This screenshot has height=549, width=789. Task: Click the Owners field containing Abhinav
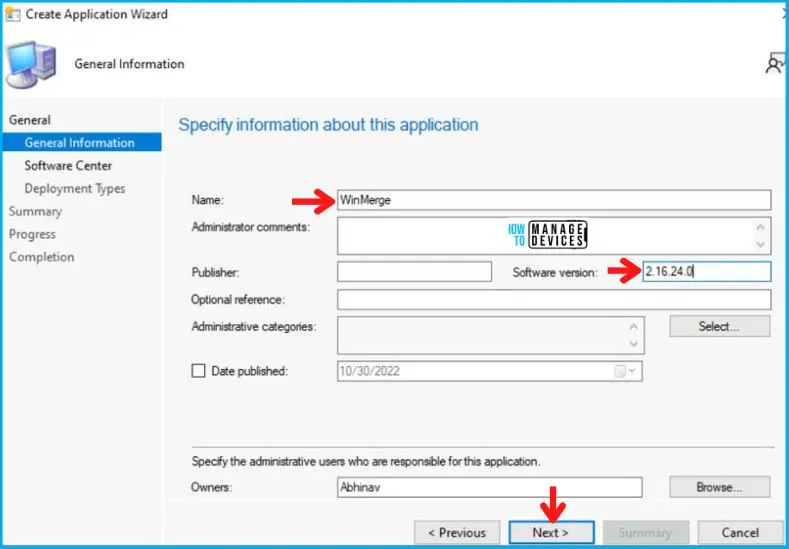pyautogui.click(x=490, y=487)
